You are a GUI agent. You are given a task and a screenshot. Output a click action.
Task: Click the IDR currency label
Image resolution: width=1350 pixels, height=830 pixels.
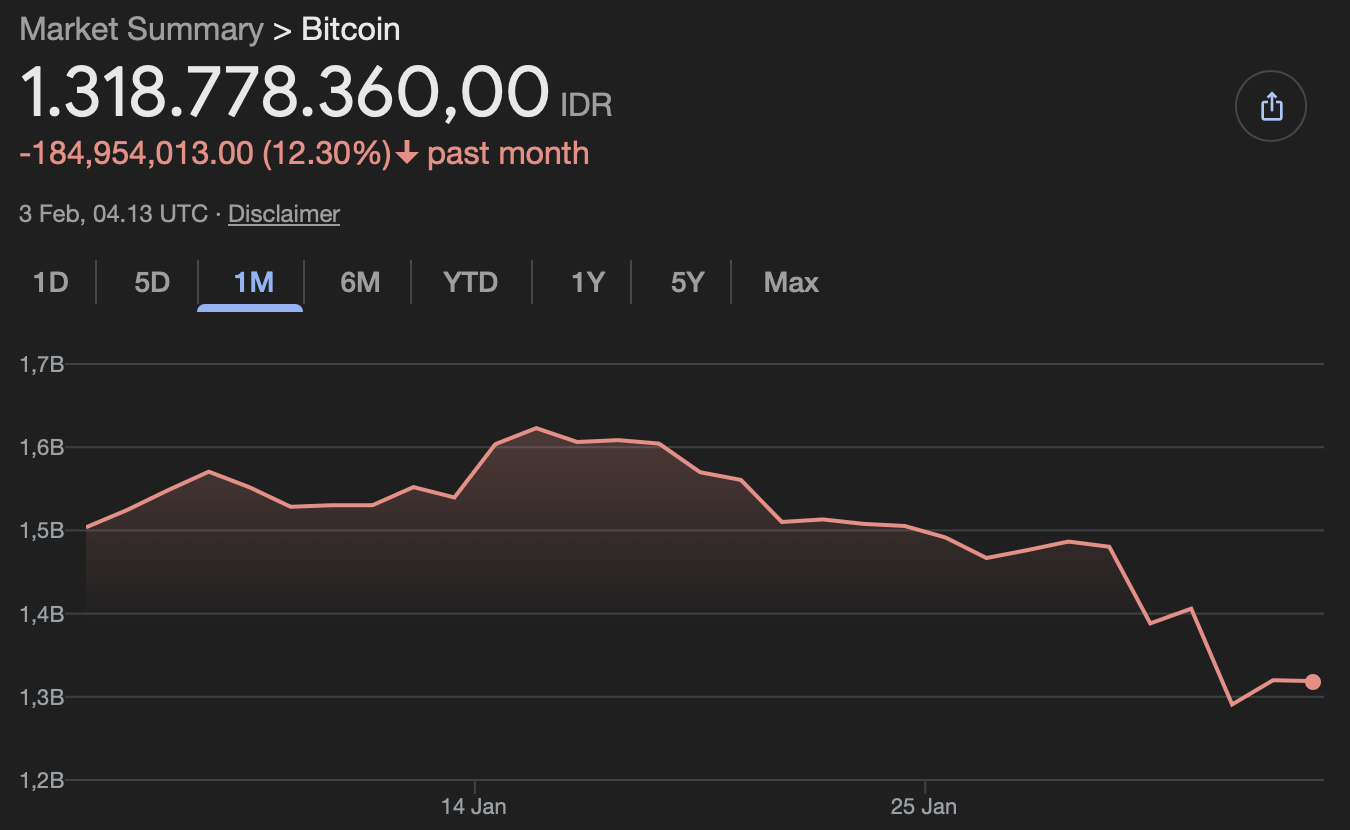[x=586, y=104]
